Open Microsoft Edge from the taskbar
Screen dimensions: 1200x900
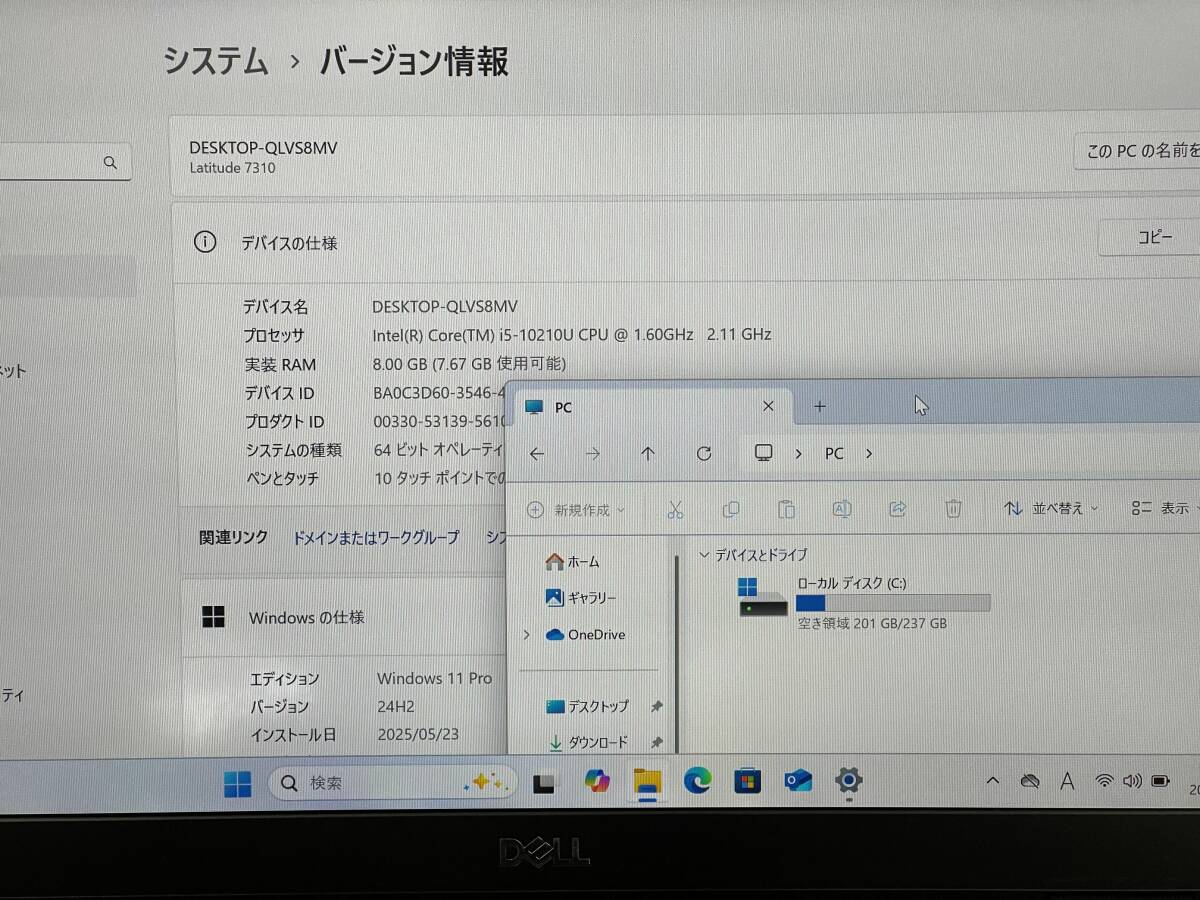click(x=698, y=781)
